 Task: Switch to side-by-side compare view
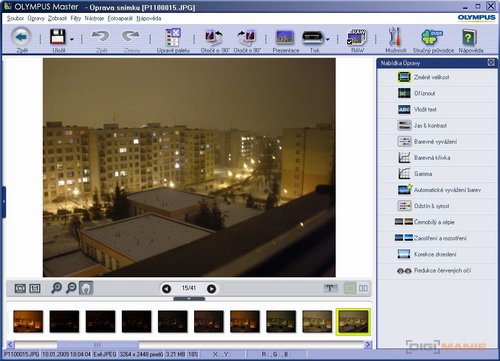[x=363, y=288]
